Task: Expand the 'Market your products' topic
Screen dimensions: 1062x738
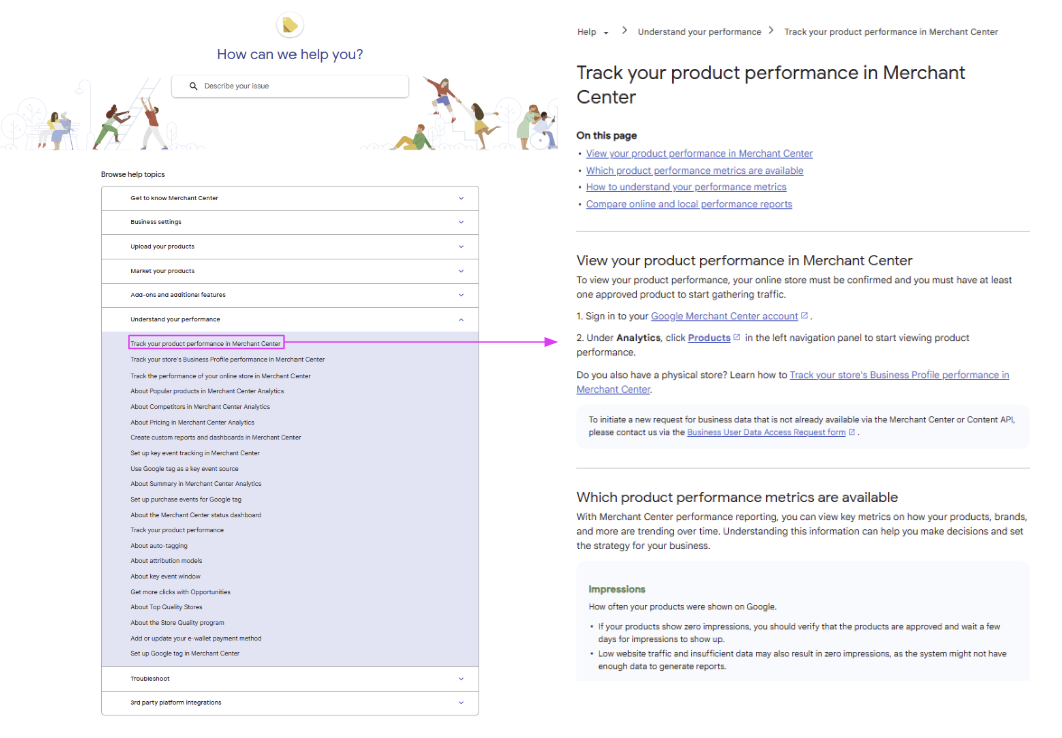Action: 290,271
